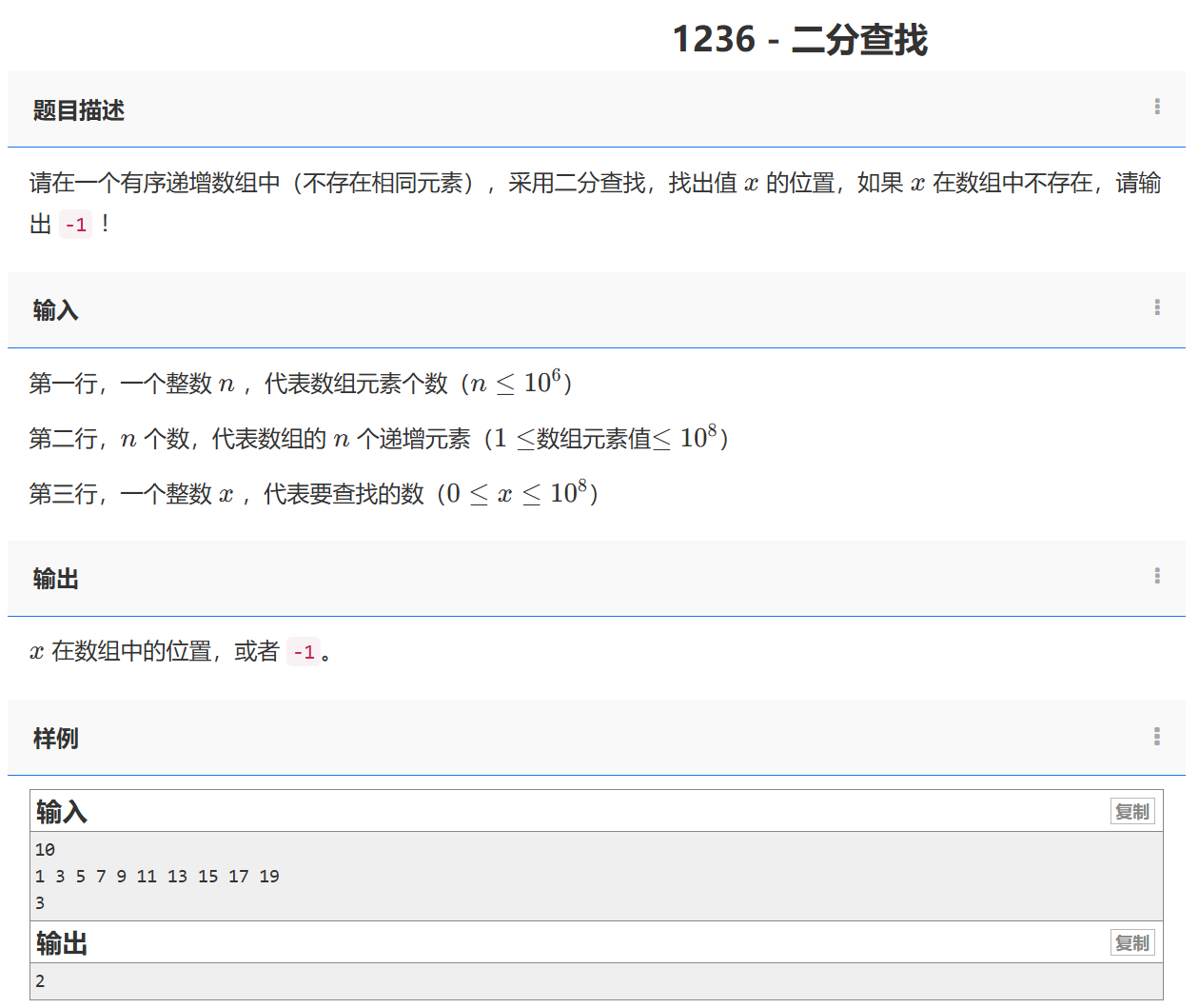The width and height of the screenshot is (1199, 1008).
Task: Click the -1 code snippet under 输出
Action: 303,652
